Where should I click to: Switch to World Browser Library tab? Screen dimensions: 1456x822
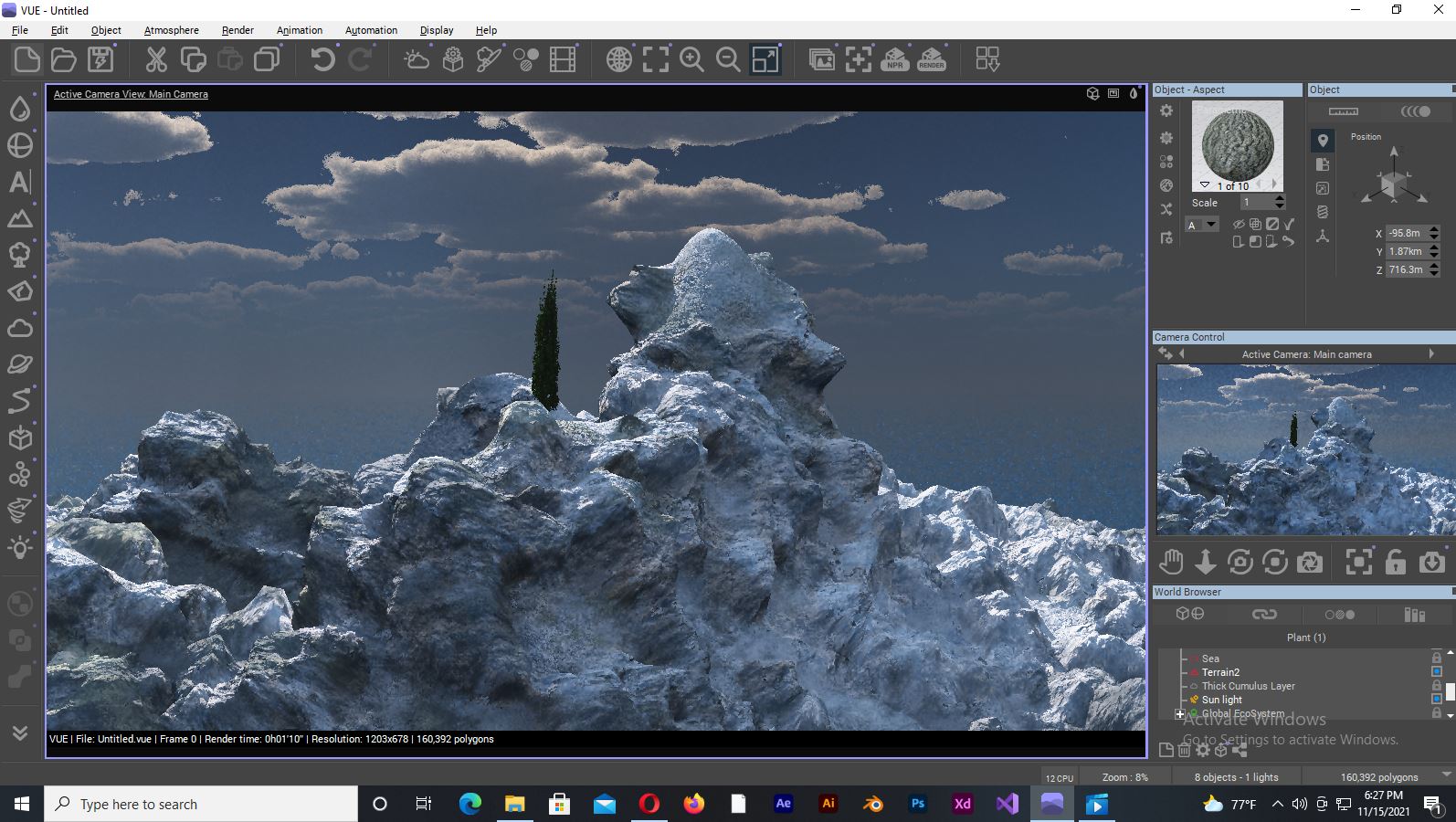pos(1414,614)
